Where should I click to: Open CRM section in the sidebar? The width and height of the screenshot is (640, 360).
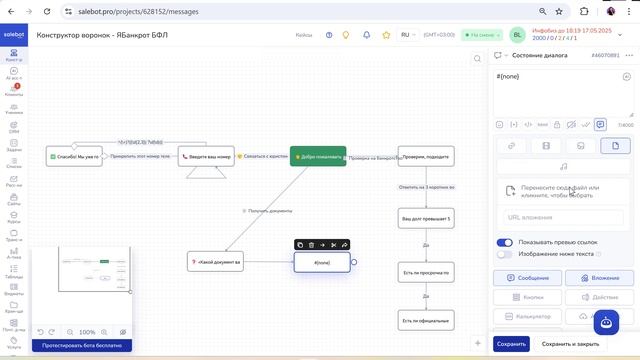tap(14, 127)
